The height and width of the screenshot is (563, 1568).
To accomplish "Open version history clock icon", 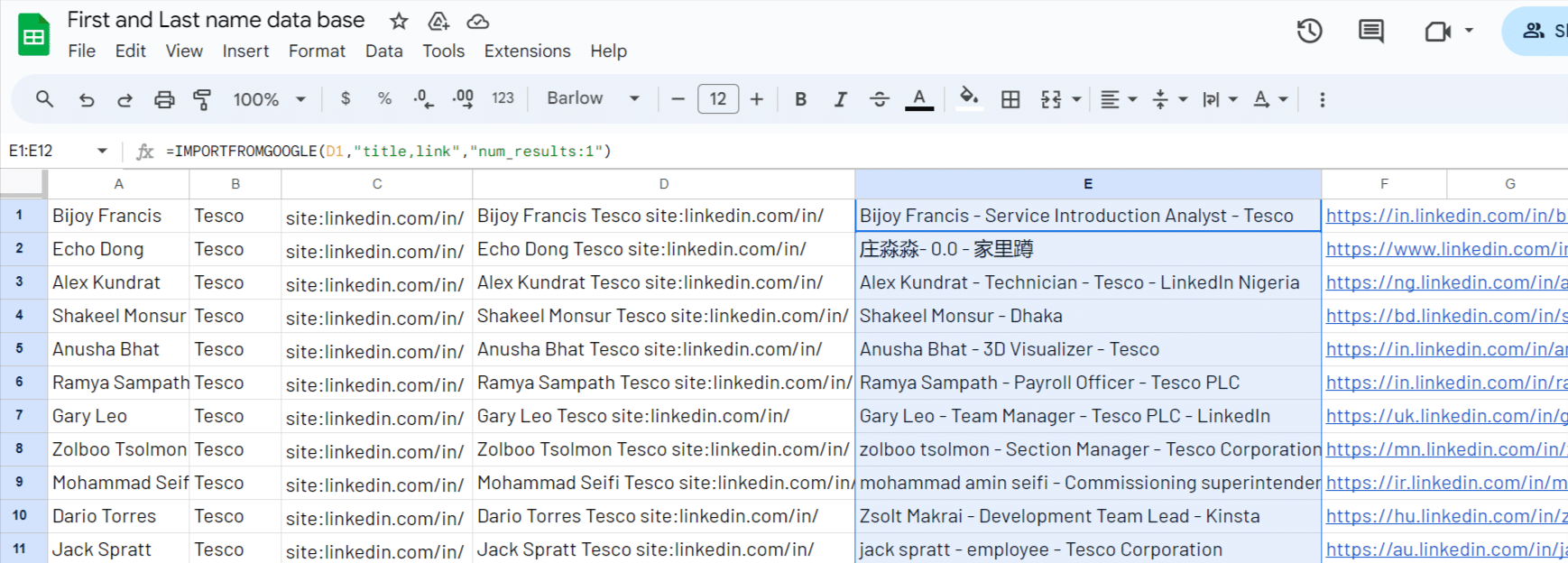I will click(x=1309, y=32).
